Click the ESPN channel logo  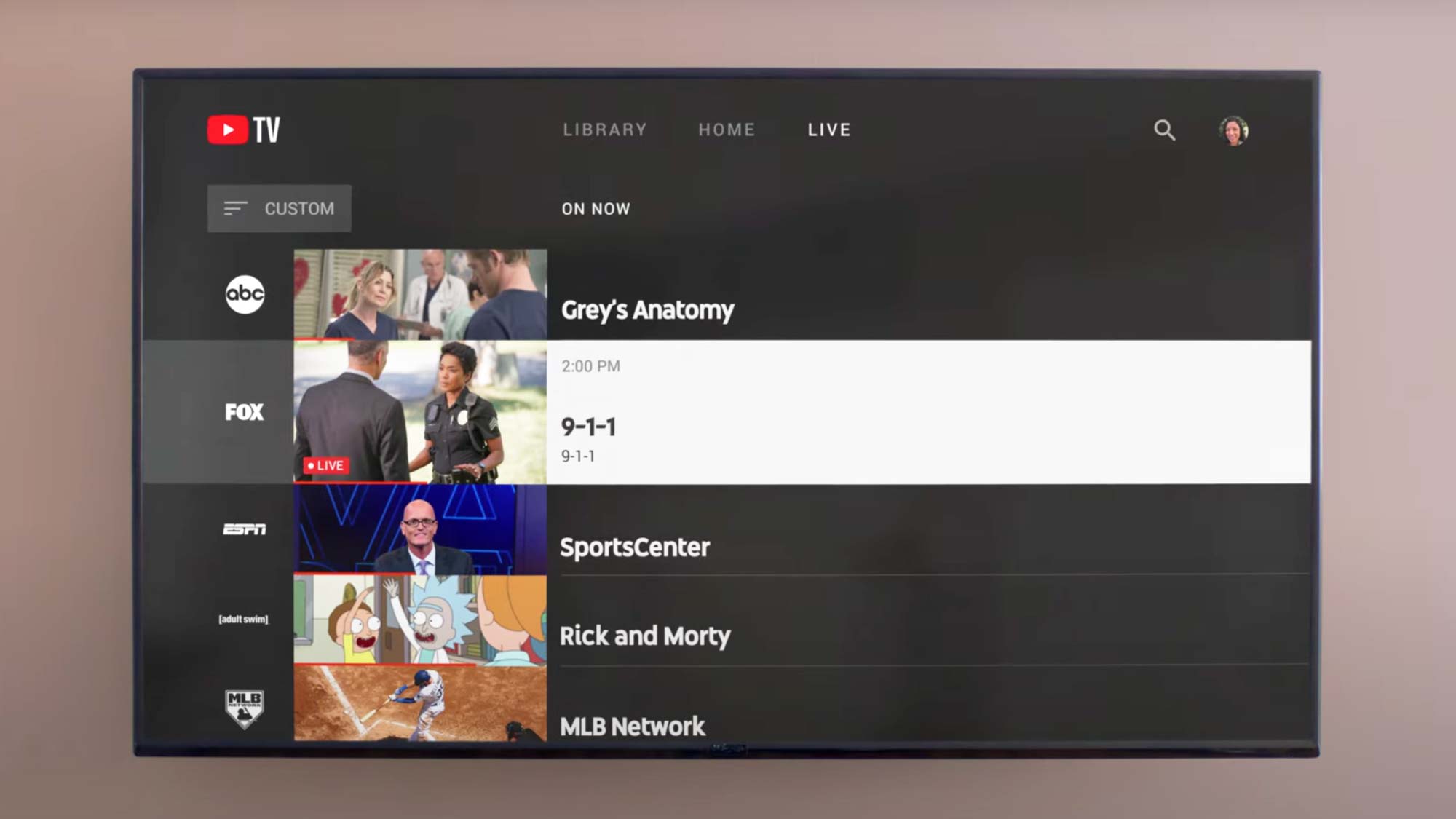tap(243, 528)
